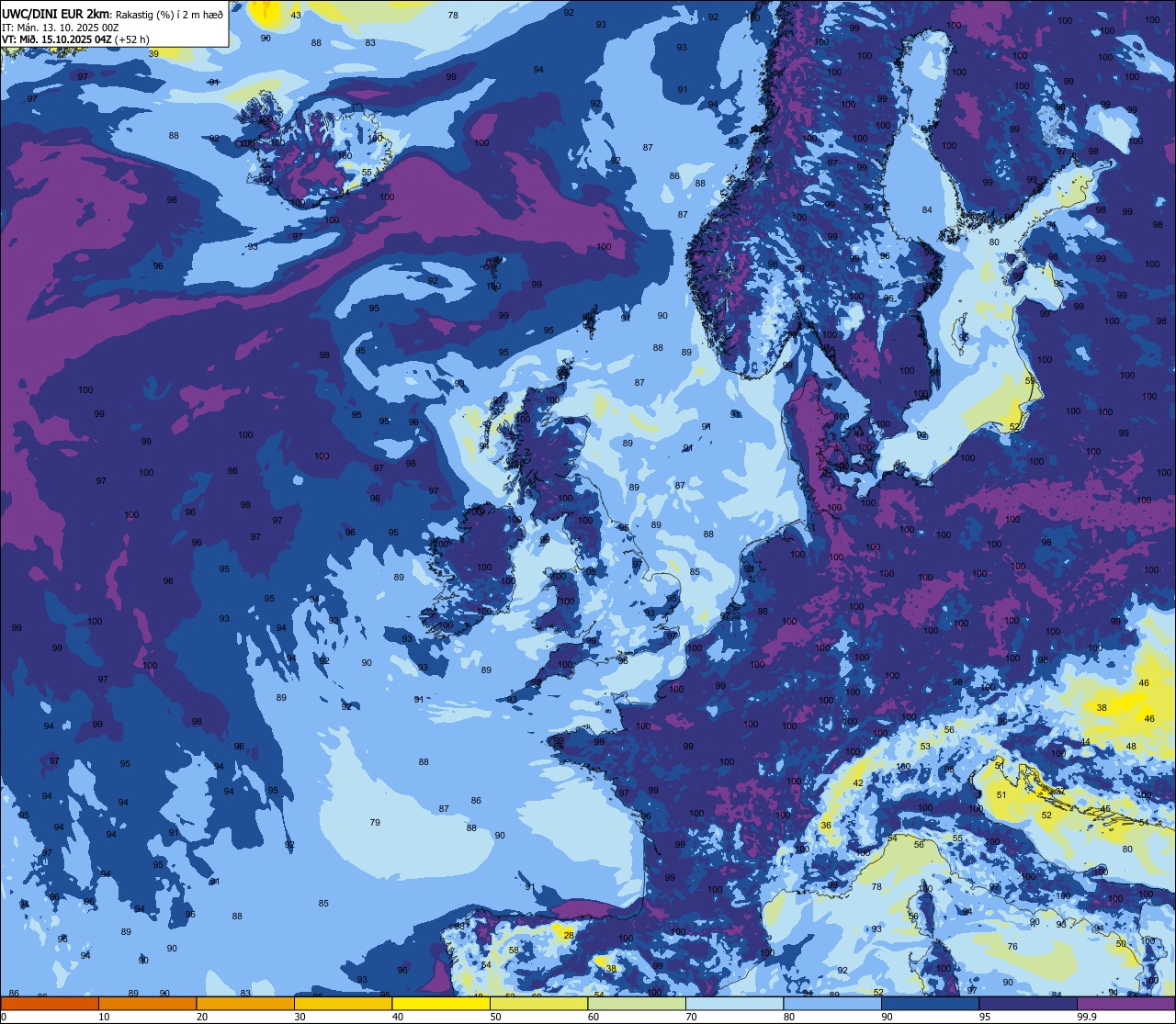This screenshot has height=1024, width=1176.
Task: Click the value "42" over the western Alps
Action: 858,783
